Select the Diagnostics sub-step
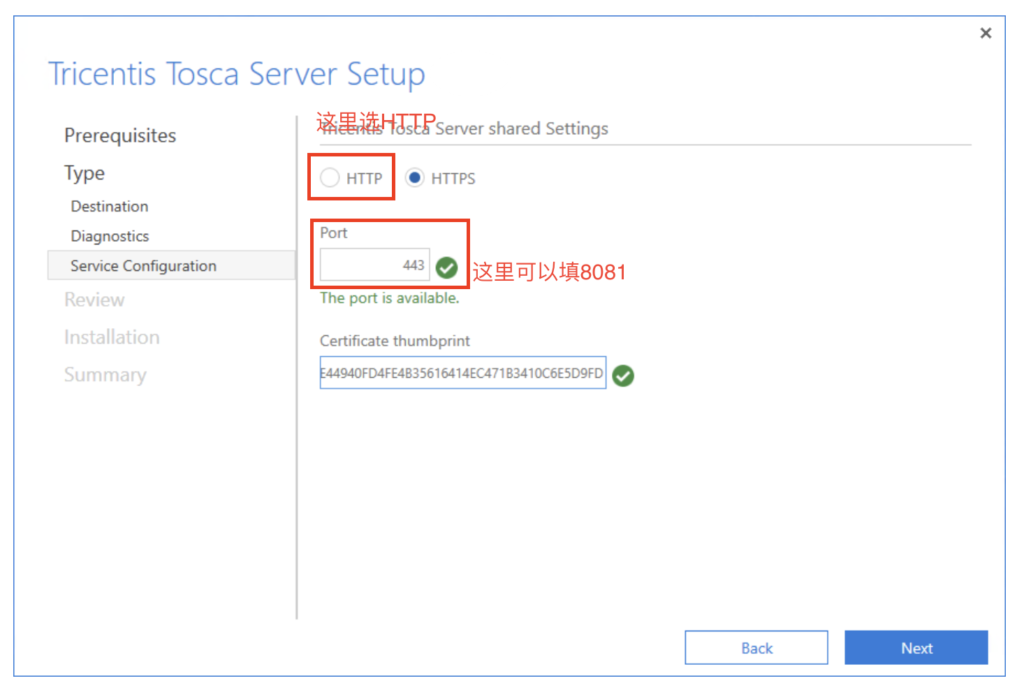Image resolution: width=1024 pixels, height=690 pixels. pos(110,236)
